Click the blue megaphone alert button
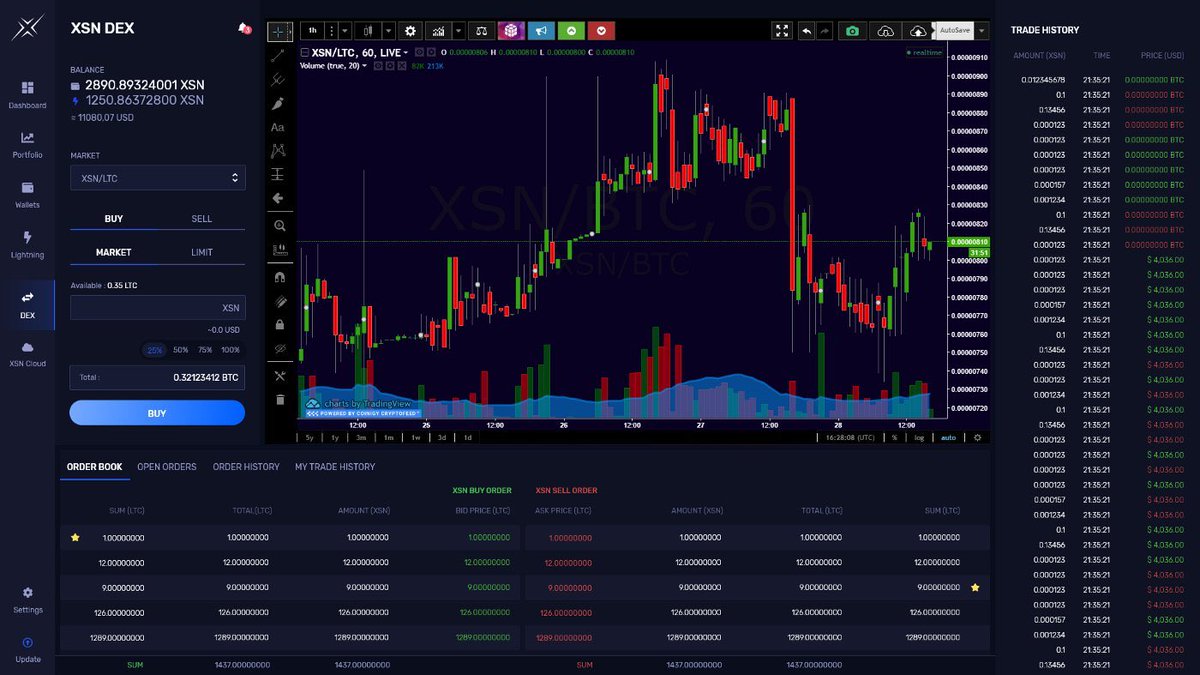Image resolution: width=1200 pixels, height=675 pixels. click(541, 31)
